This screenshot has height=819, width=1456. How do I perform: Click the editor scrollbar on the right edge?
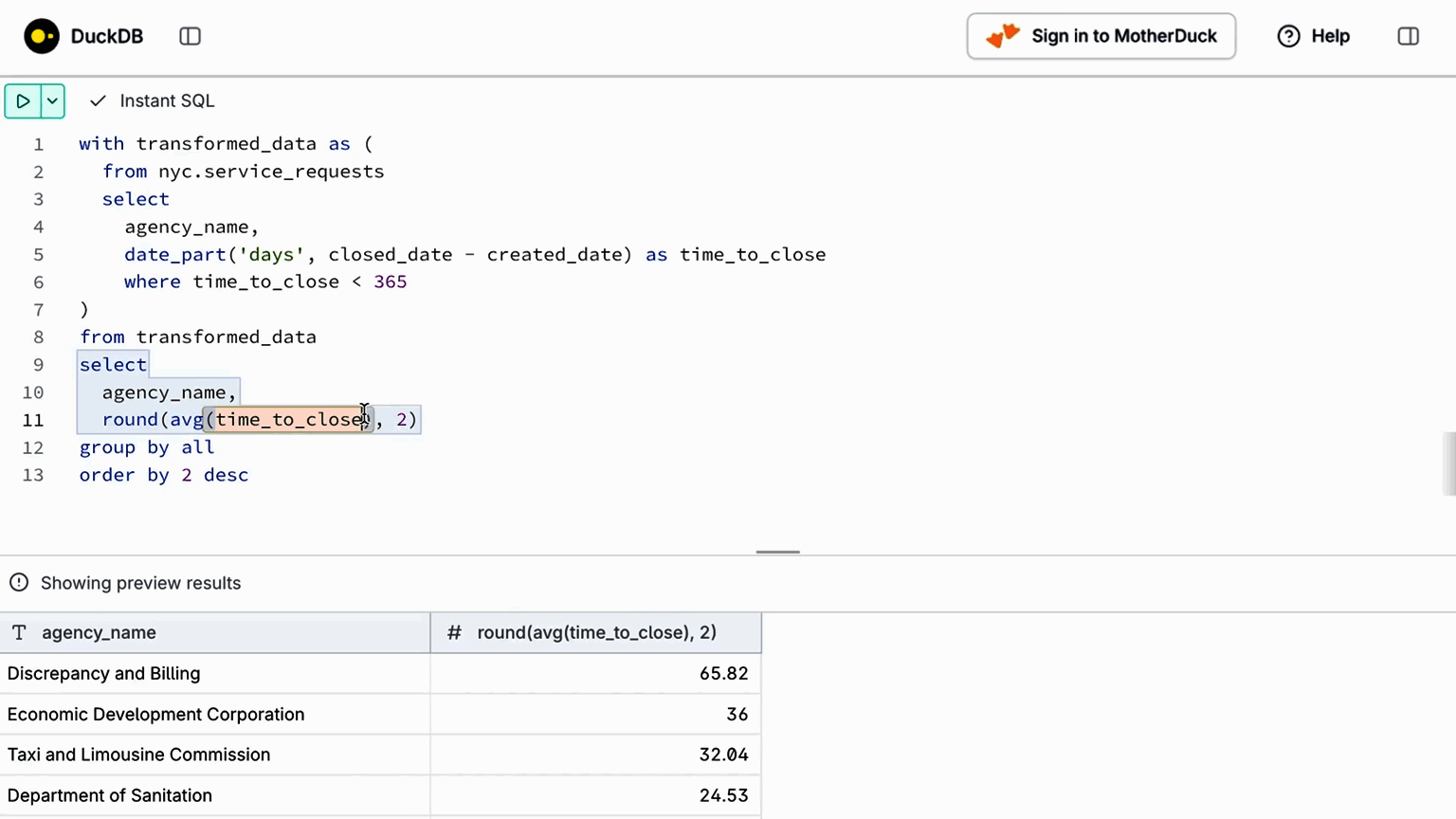click(x=1448, y=464)
